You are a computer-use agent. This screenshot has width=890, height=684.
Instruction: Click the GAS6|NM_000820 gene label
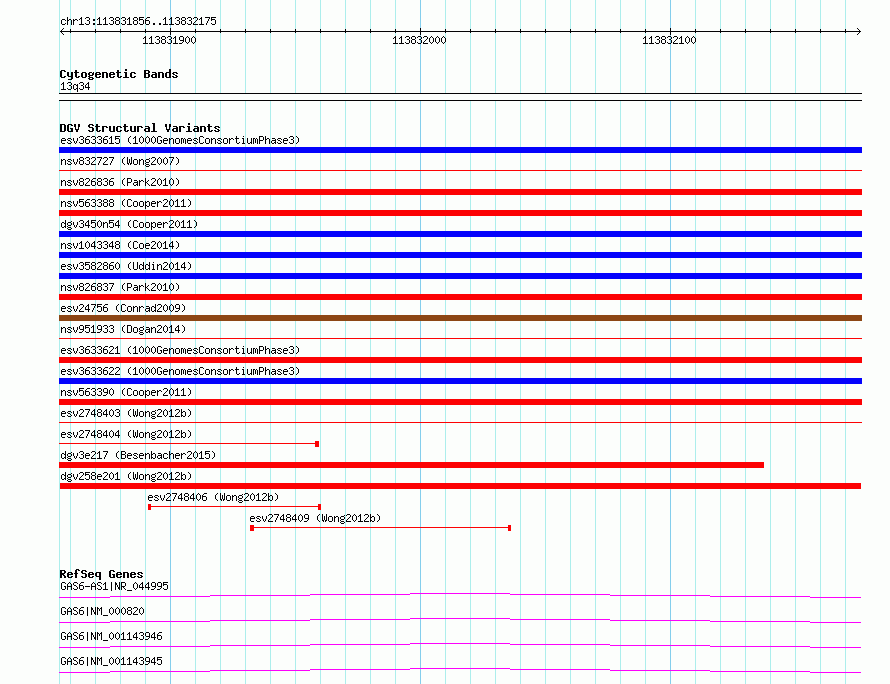[102, 611]
